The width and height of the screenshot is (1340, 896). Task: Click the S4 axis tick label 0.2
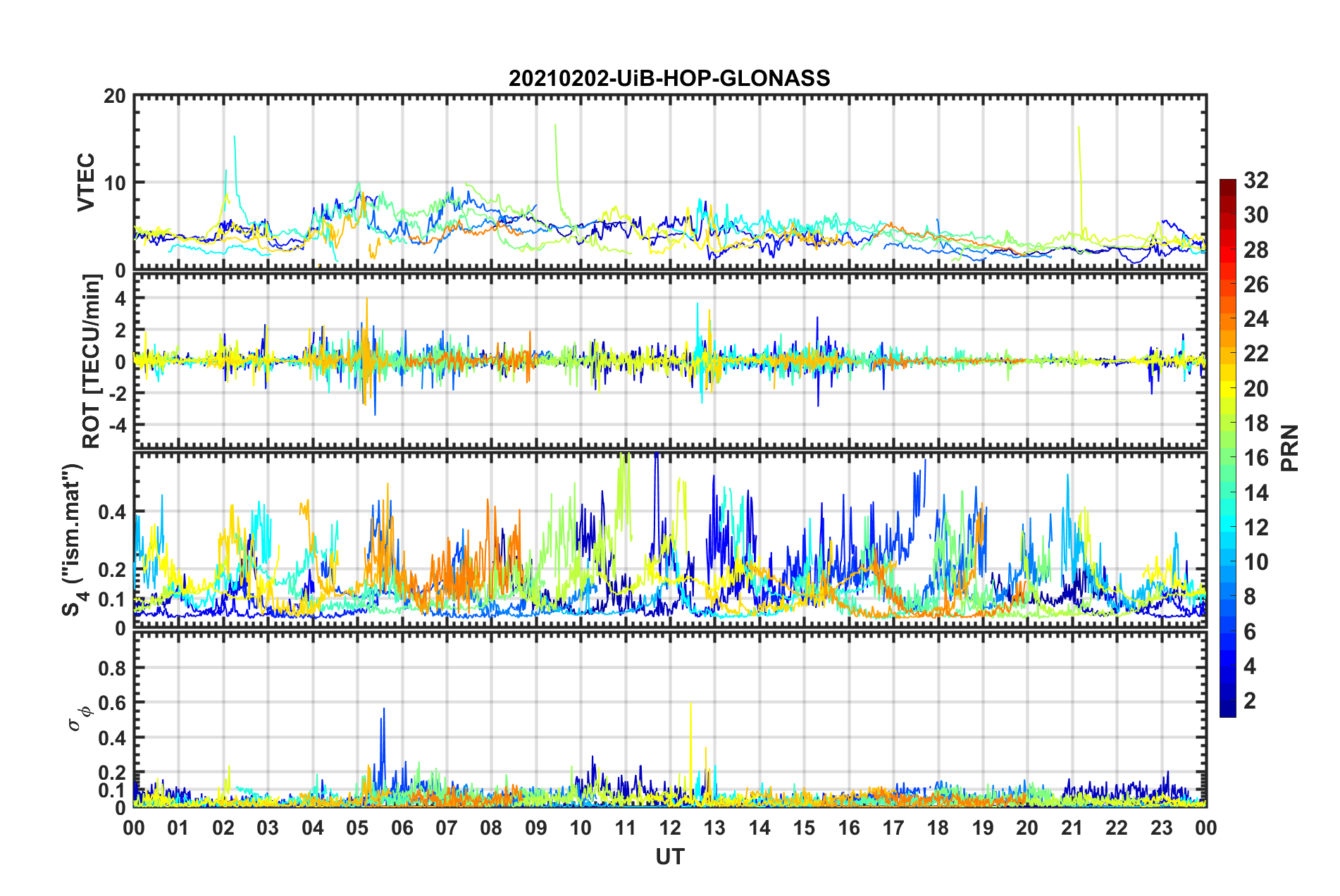tap(112, 570)
